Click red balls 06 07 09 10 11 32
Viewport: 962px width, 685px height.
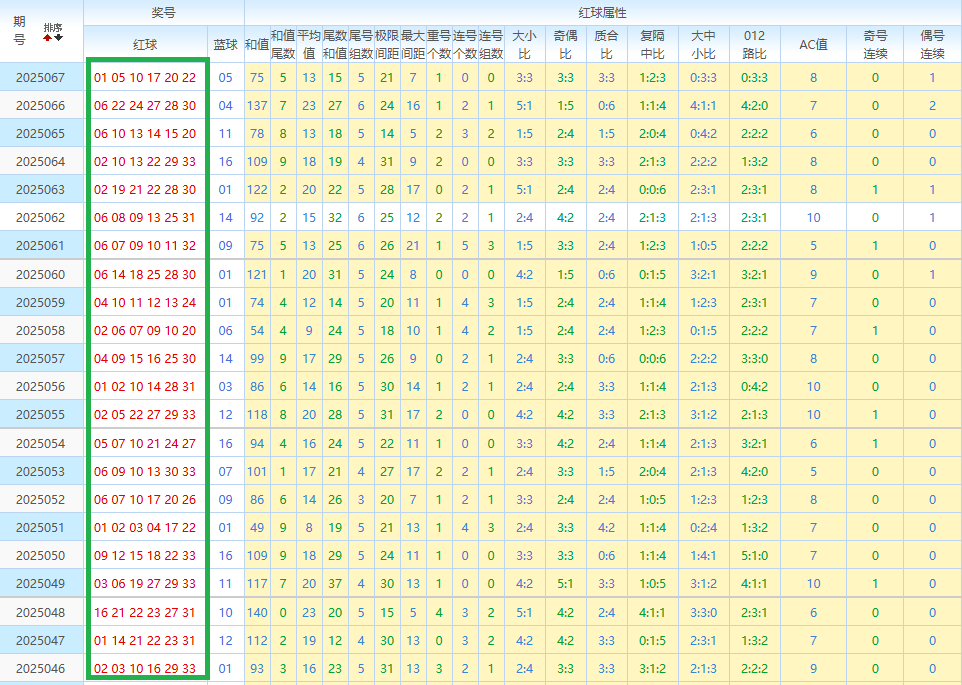pos(145,246)
